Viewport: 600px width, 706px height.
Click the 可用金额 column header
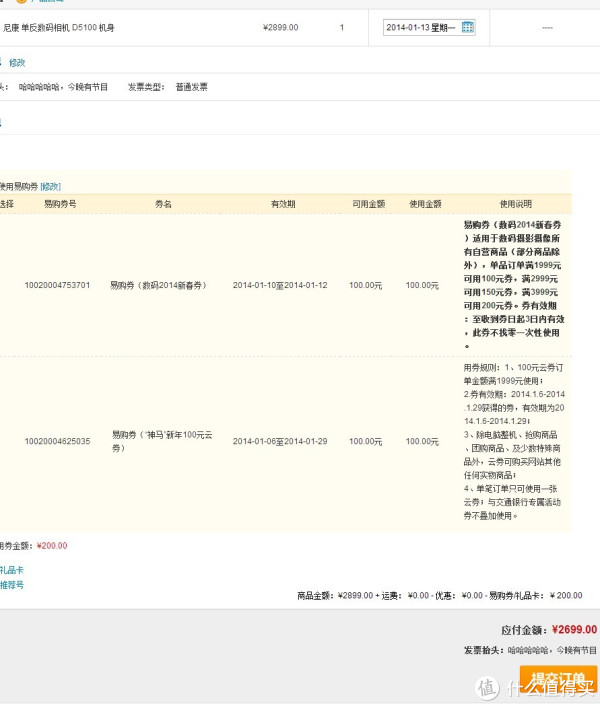click(368, 204)
